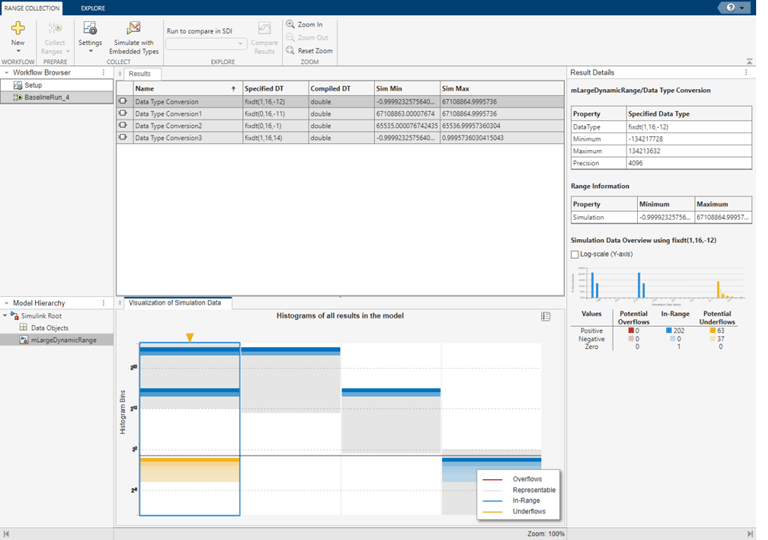Image resolution: width=768 pixels, height=540 pixels.
Task: Select Data Type Conversion1 row name
Action: (x=168, y=114)
